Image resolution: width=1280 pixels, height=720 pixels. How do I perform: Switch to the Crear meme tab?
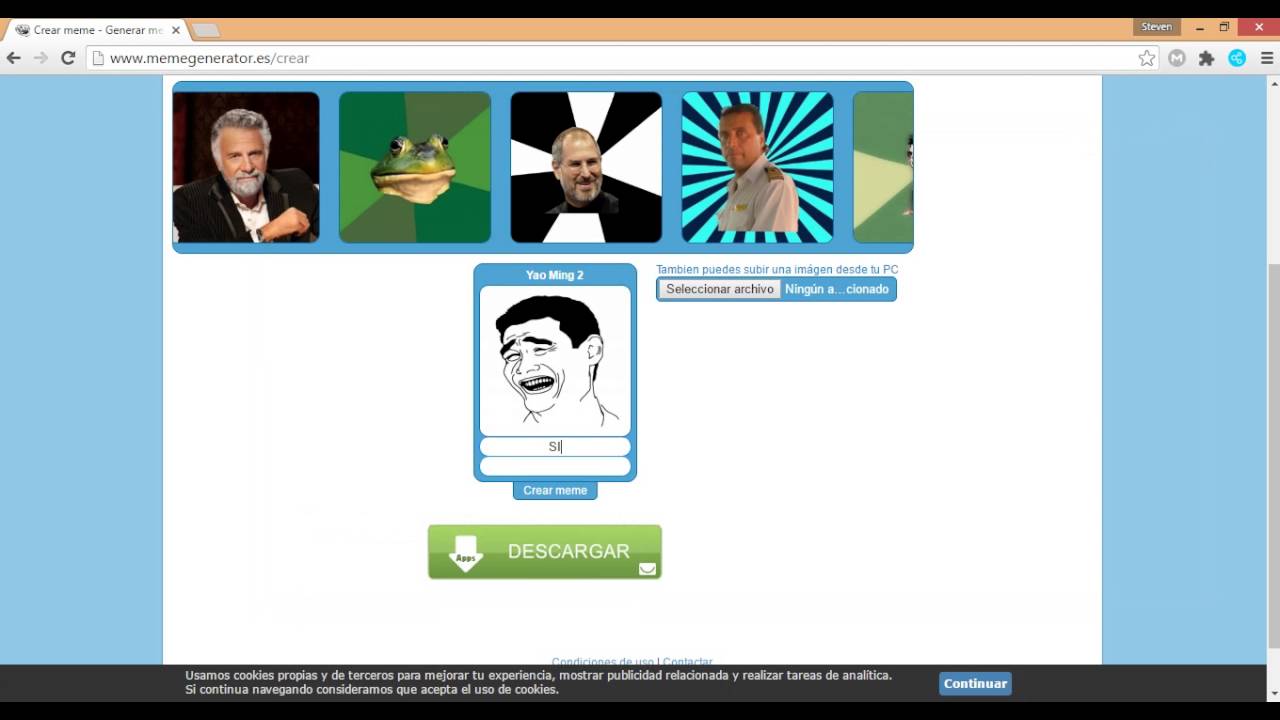[x=97, y=30]
